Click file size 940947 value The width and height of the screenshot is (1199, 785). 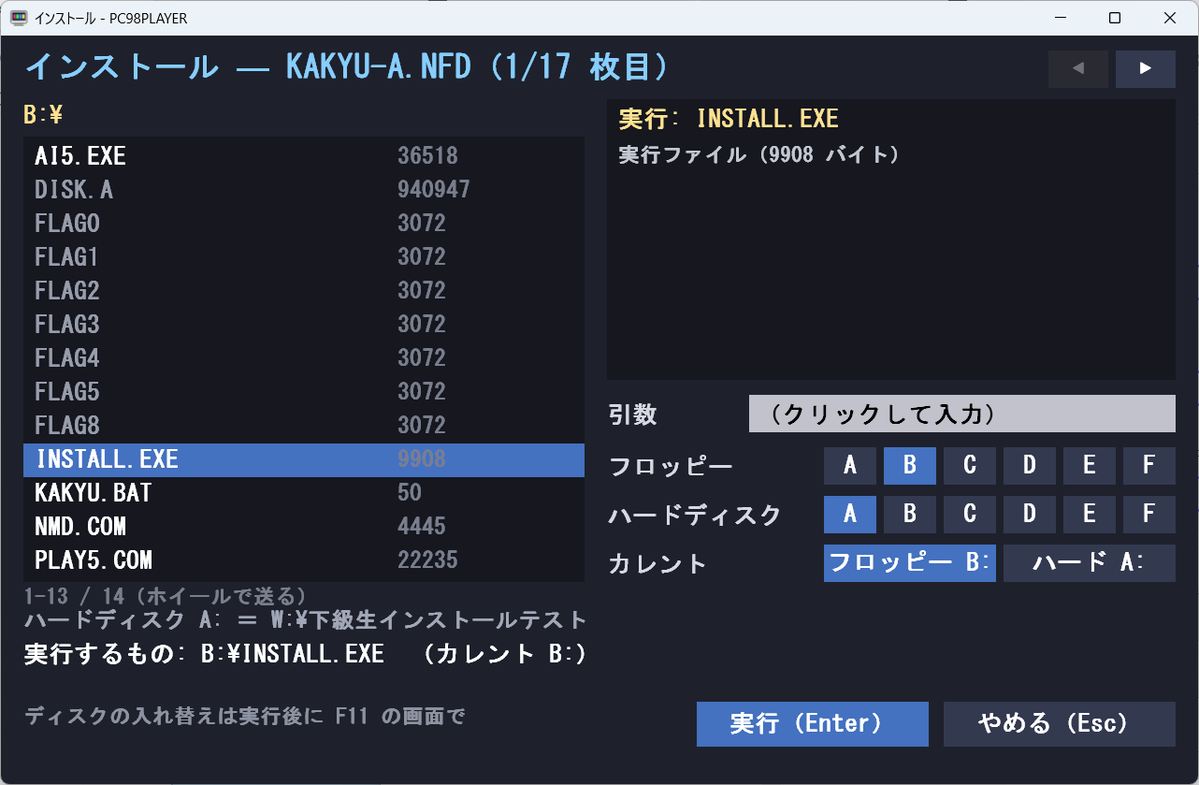coord(434,189)
